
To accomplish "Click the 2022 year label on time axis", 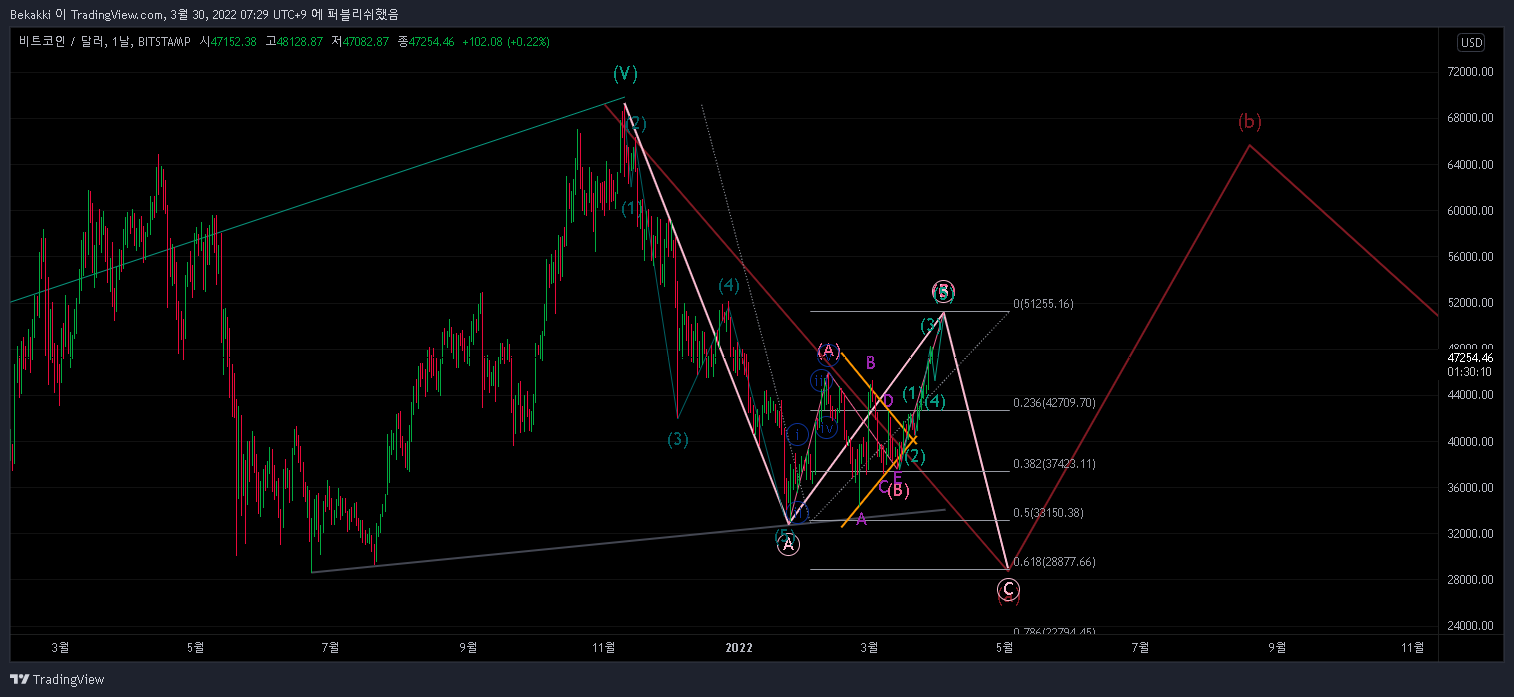I will 738,647.
